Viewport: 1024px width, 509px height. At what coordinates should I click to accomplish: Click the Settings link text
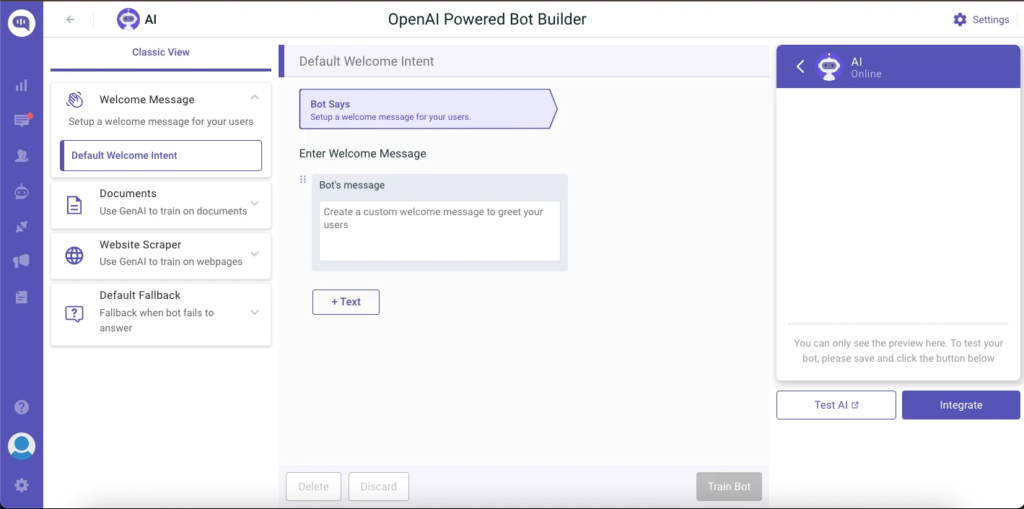(x=991, y=20)
